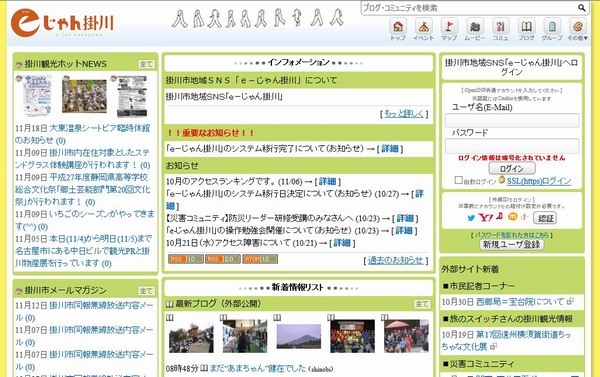Open the もっと詳しく link
Screen dimensions: 600x377
coord(404,113)
